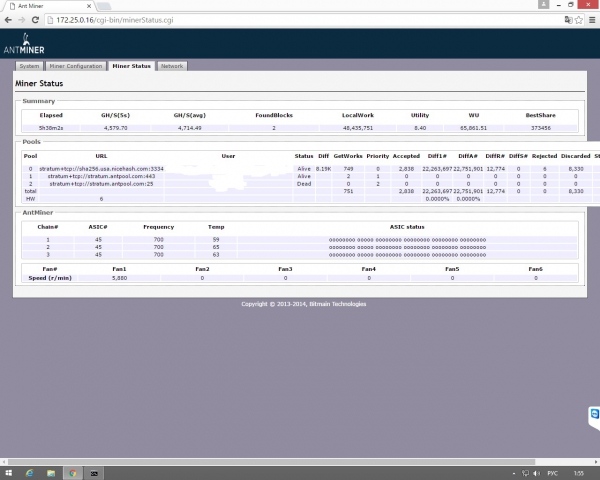
Task: Switch the keyboard language indicator
Action: [x=552, y=473]
